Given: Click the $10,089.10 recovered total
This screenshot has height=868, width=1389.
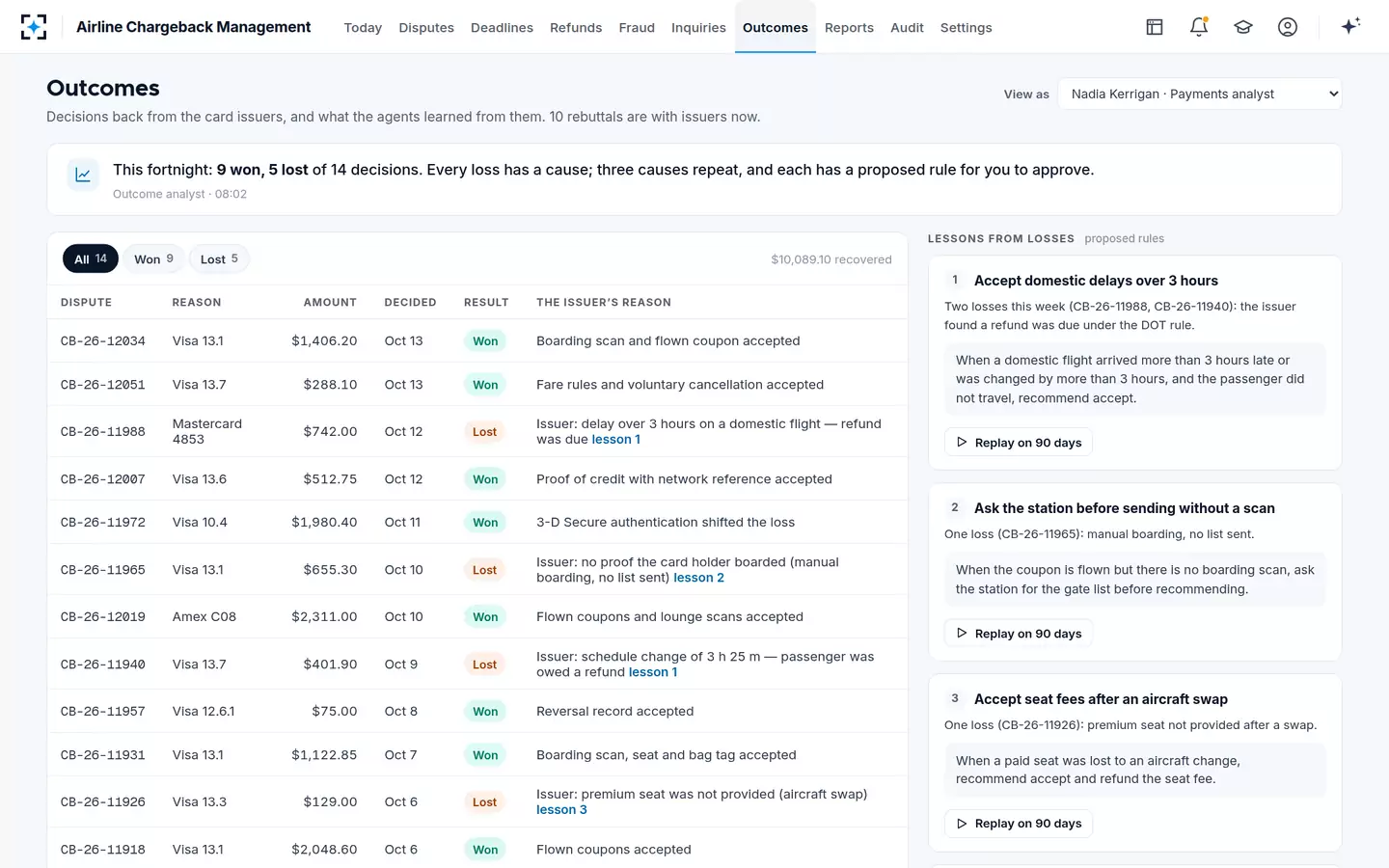Looking at the screenshot, I should click(831, 259).
